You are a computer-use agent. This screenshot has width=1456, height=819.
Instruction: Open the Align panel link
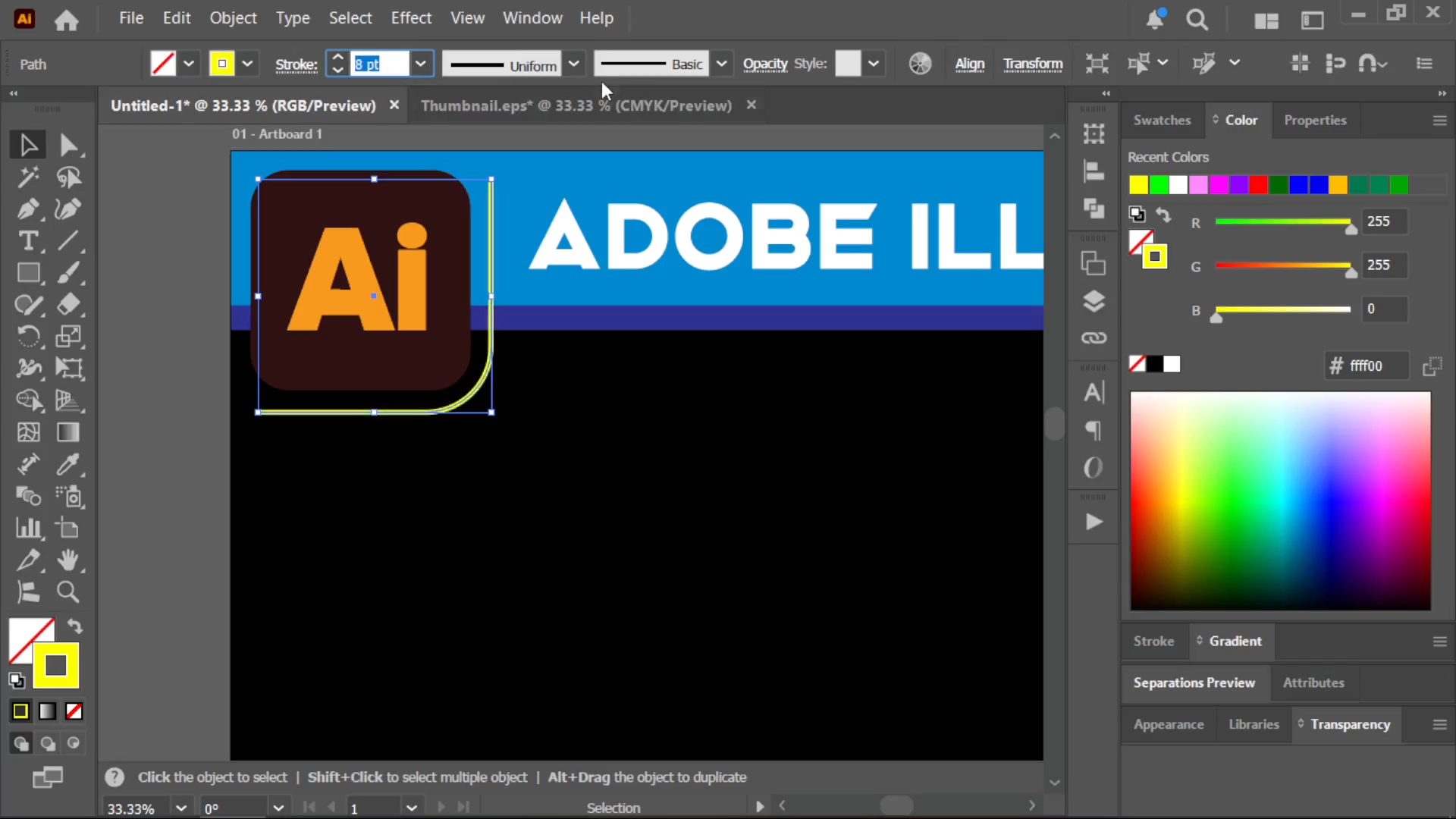coord(970,64)
